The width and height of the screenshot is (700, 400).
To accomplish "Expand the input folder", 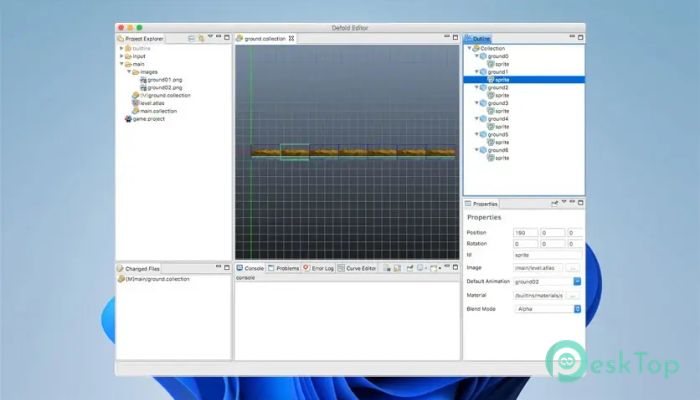I will point(121,56).
